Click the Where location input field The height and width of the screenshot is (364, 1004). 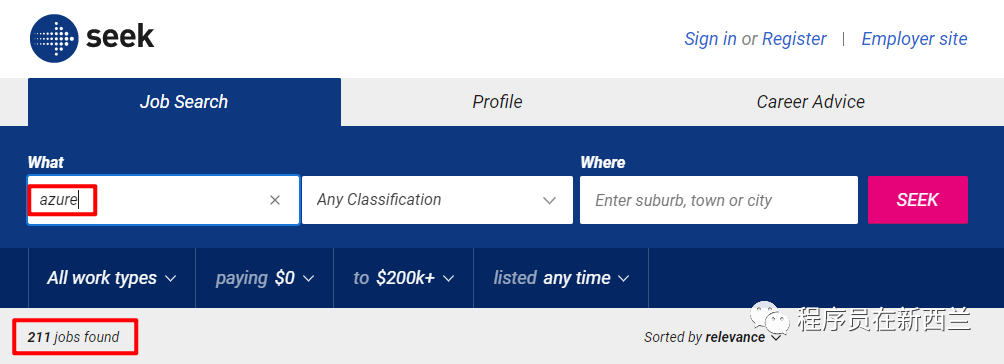tap(719, 200)
